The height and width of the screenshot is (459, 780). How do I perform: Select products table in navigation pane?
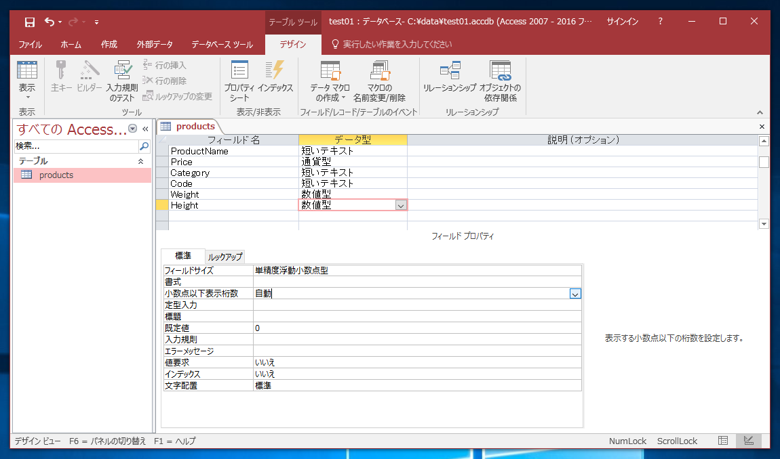tap(83, 175)
